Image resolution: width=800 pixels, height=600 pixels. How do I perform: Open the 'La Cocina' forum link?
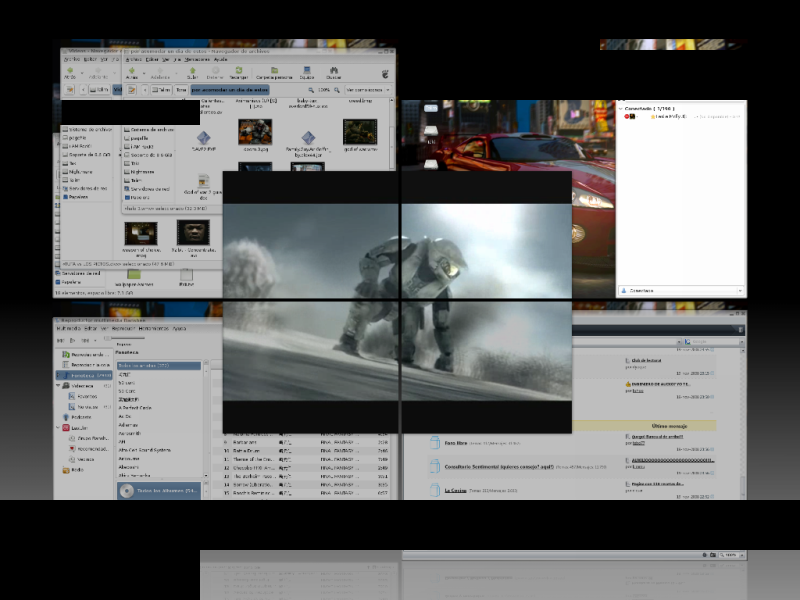pyautogui.click(x=456, y=490)
